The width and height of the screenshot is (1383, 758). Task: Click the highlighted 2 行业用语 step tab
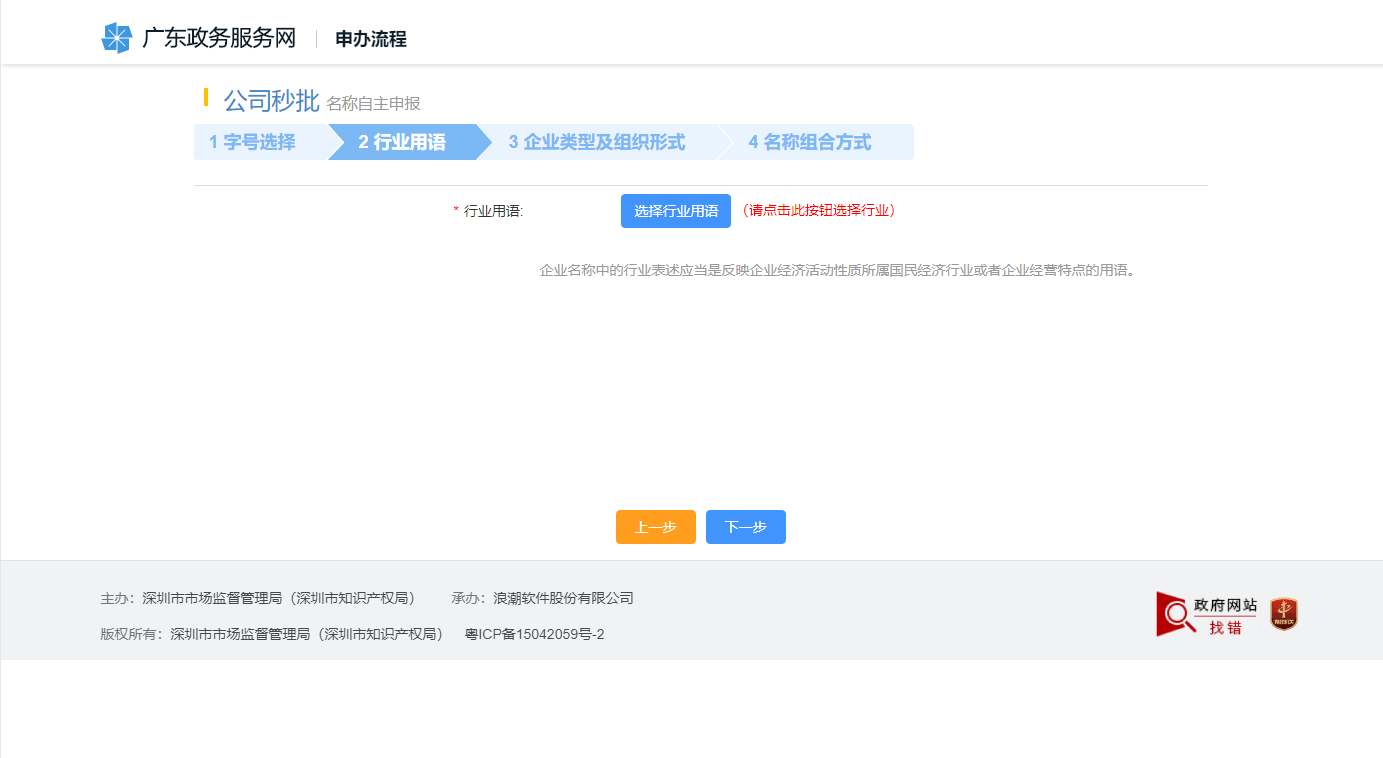(x=400, y=142)
